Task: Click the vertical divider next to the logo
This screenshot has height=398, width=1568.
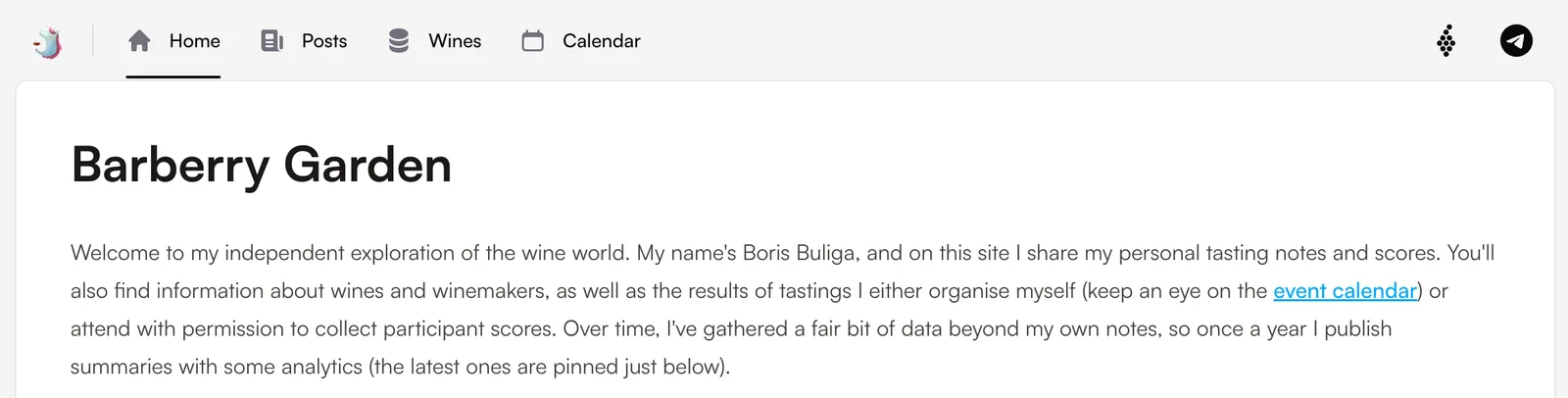Action: point(93,41)
